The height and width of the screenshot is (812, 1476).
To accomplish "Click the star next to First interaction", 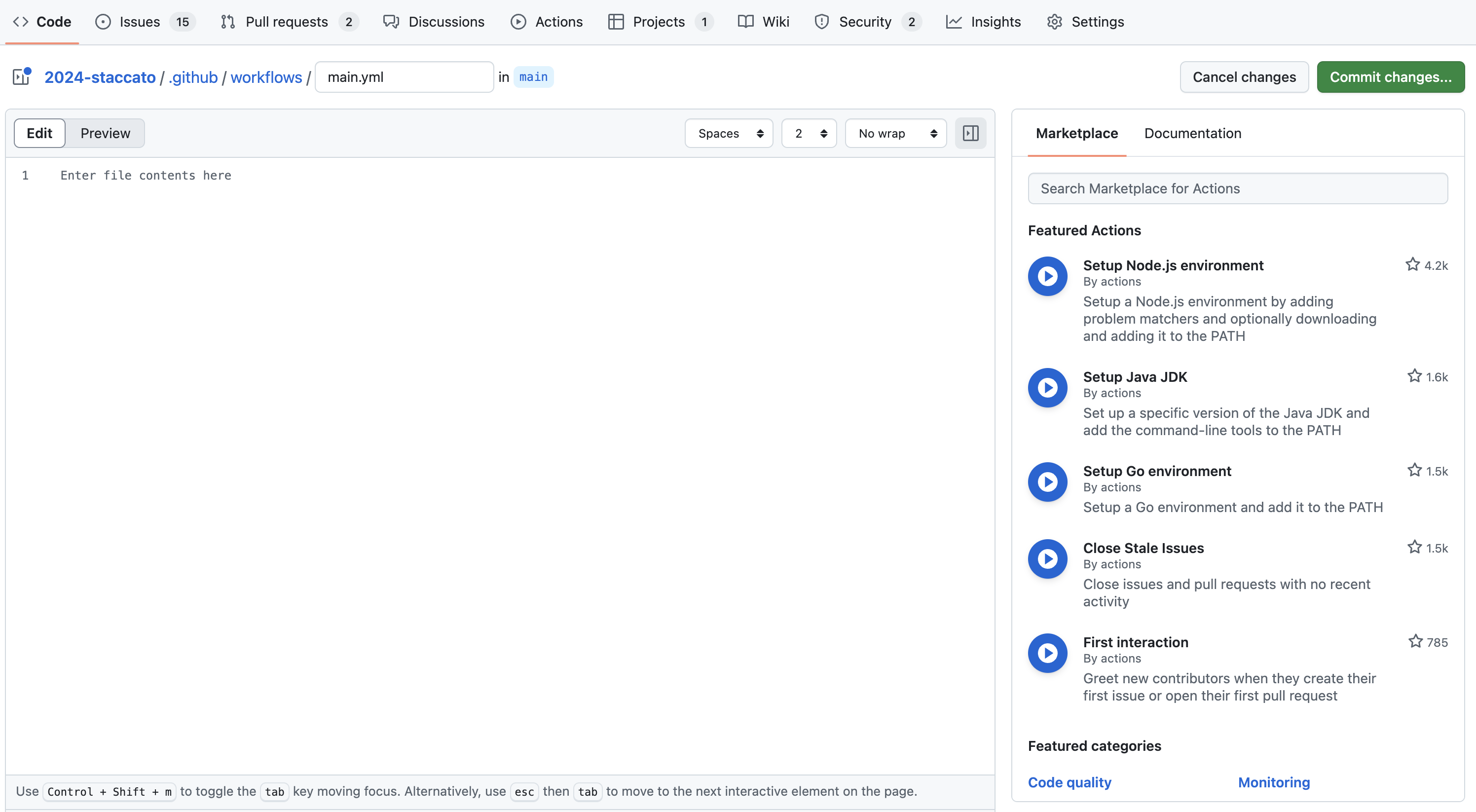I will point(1415,641).
